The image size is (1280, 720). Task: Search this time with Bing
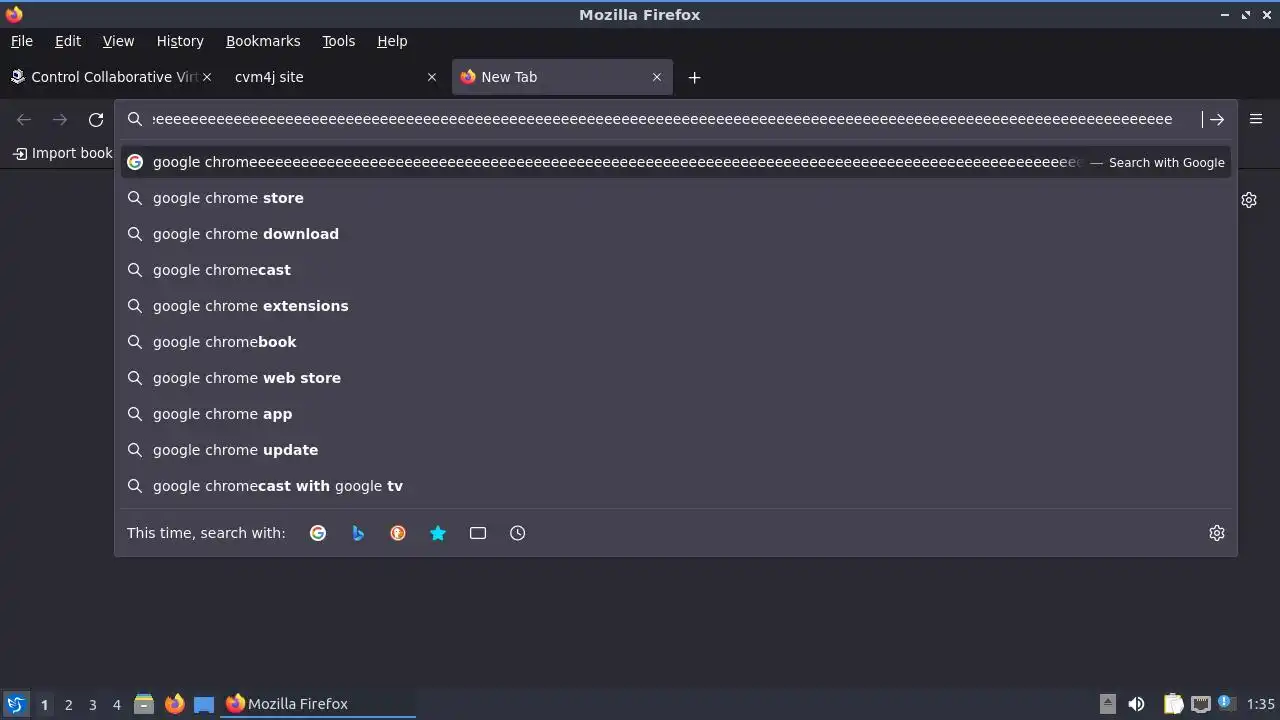coord(358,533)
